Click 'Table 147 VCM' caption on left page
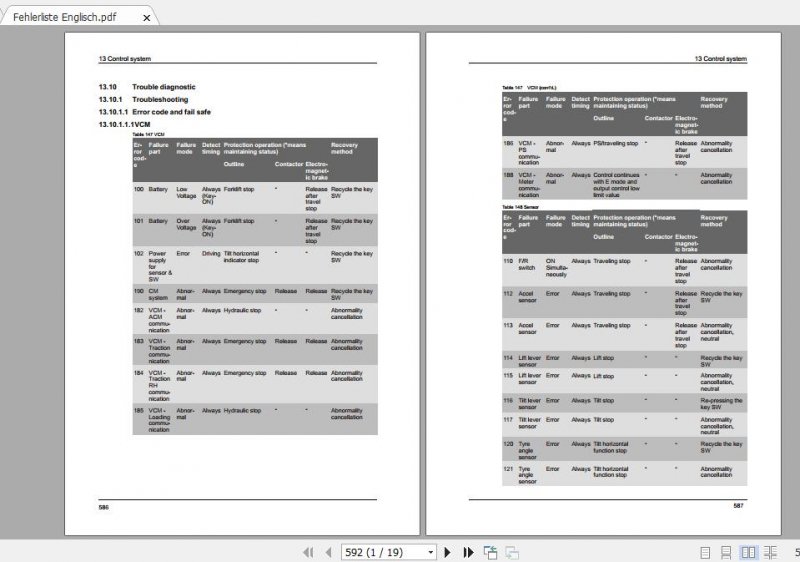The image size is (800, 562). (148, 135)
